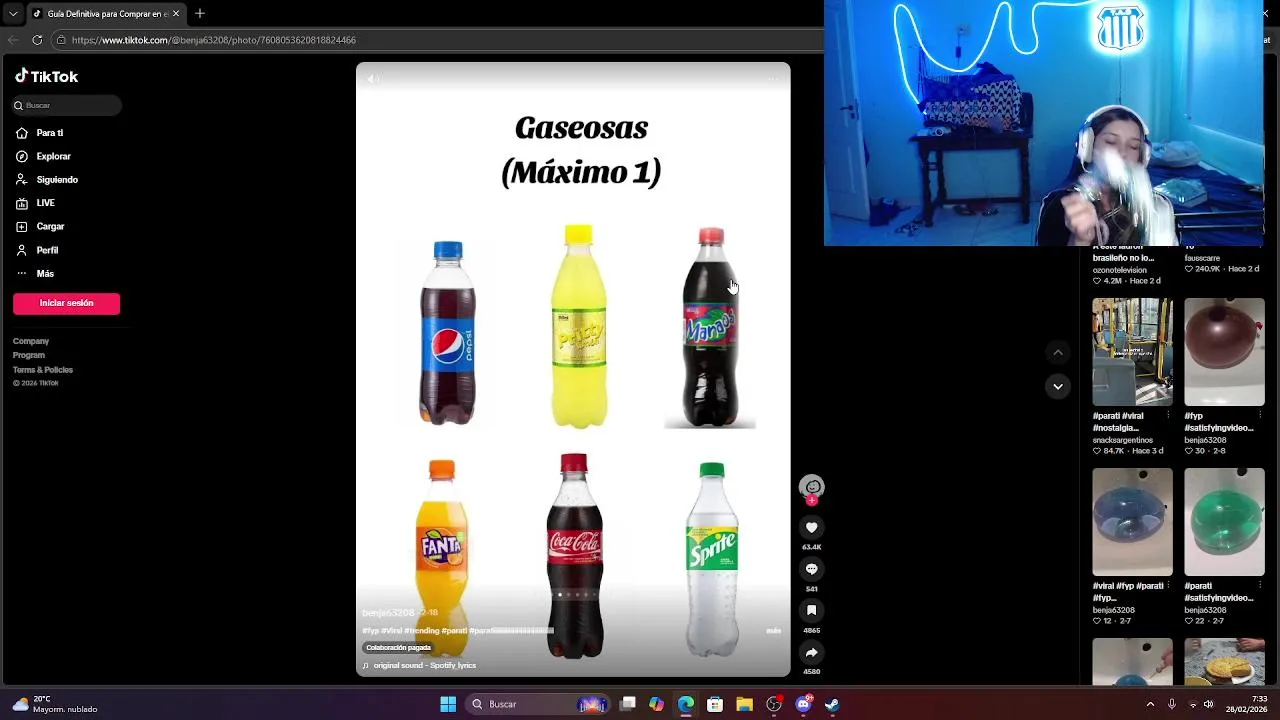1280x720 pixels.
Task: Toggle the post's mute speaker icon
Action: (373, 79)
